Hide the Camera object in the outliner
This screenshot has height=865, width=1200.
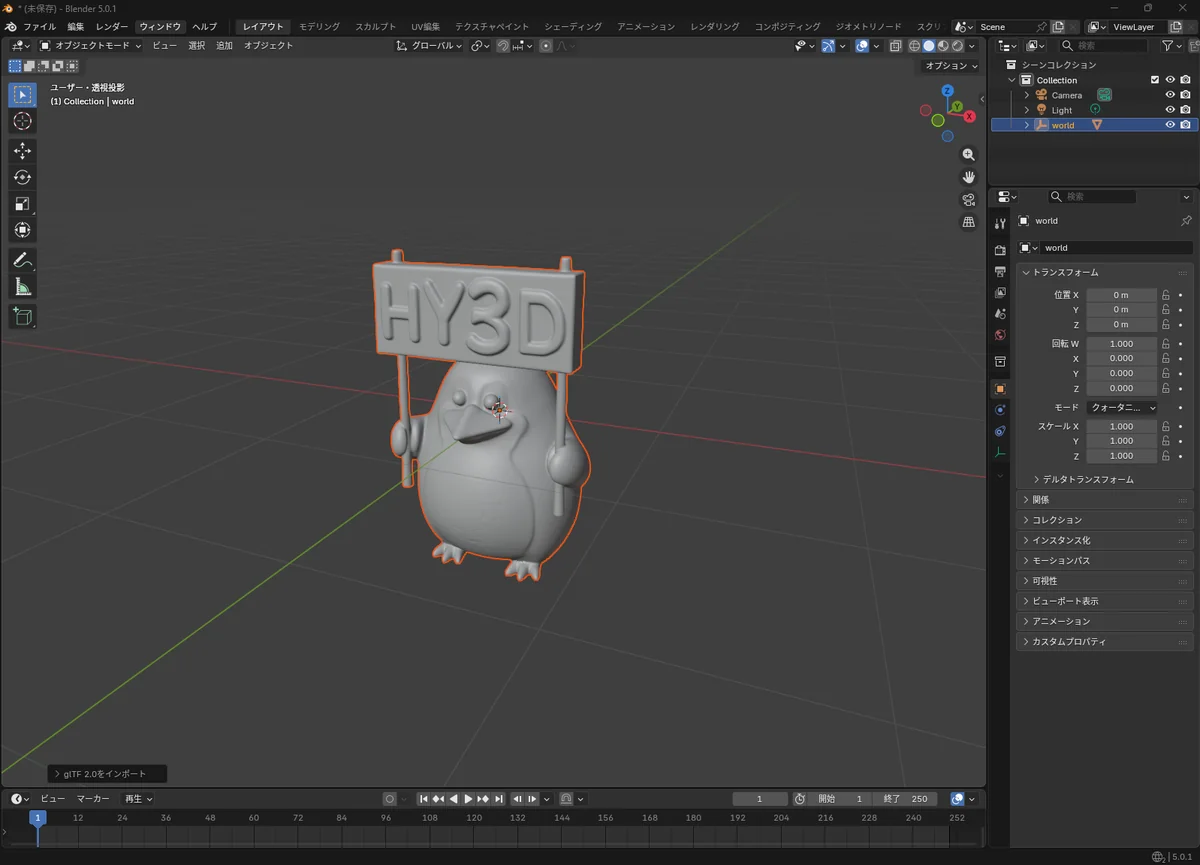1170,95
